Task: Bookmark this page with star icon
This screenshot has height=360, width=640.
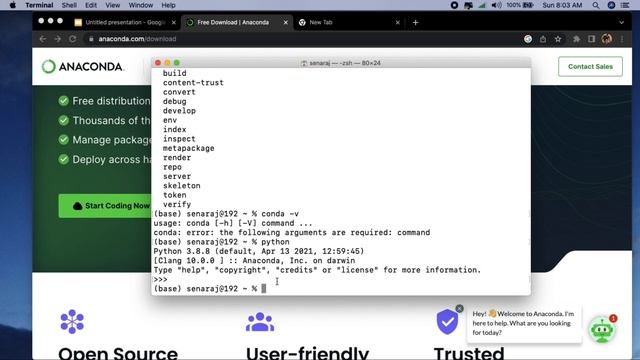Action: coord(558,39)
